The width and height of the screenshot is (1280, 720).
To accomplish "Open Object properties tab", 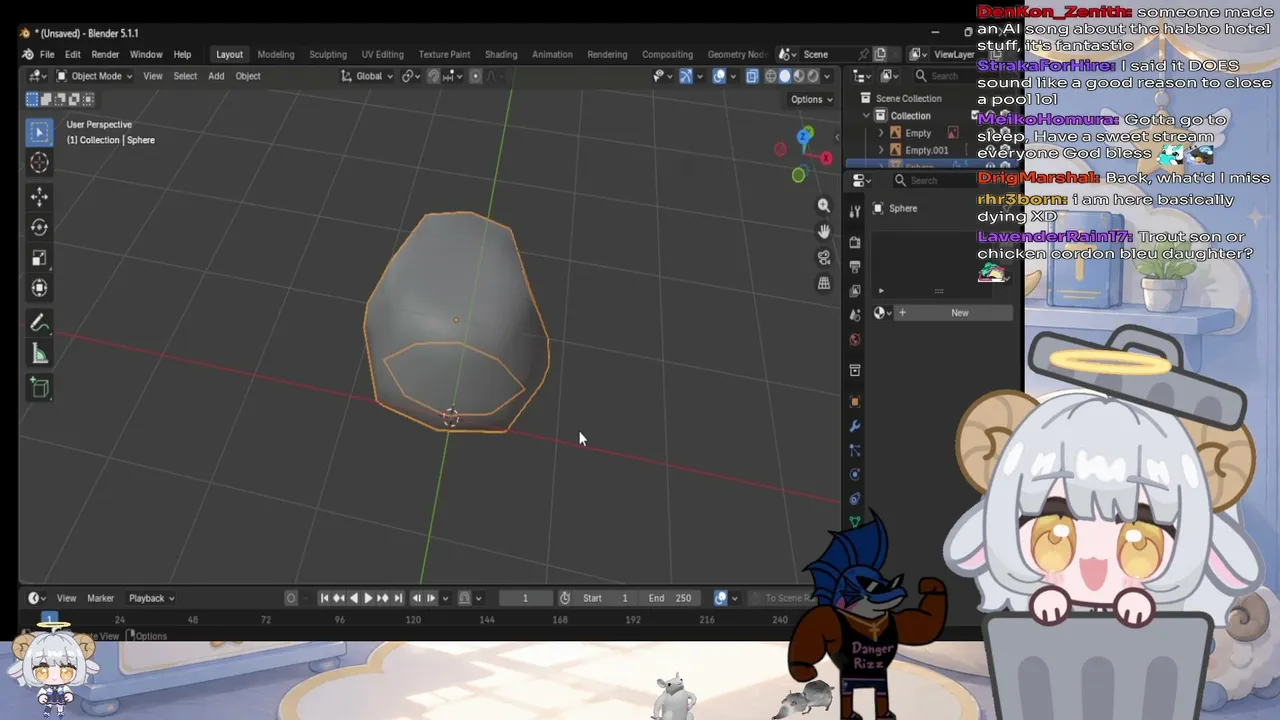I will click(855, 402).
